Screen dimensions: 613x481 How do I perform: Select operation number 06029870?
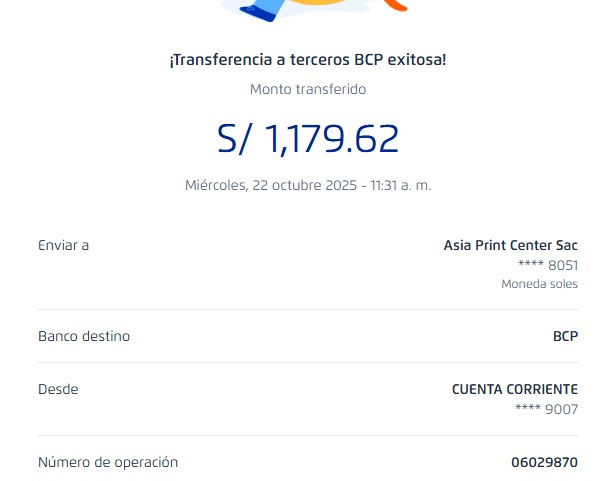(x=544, y=462)
